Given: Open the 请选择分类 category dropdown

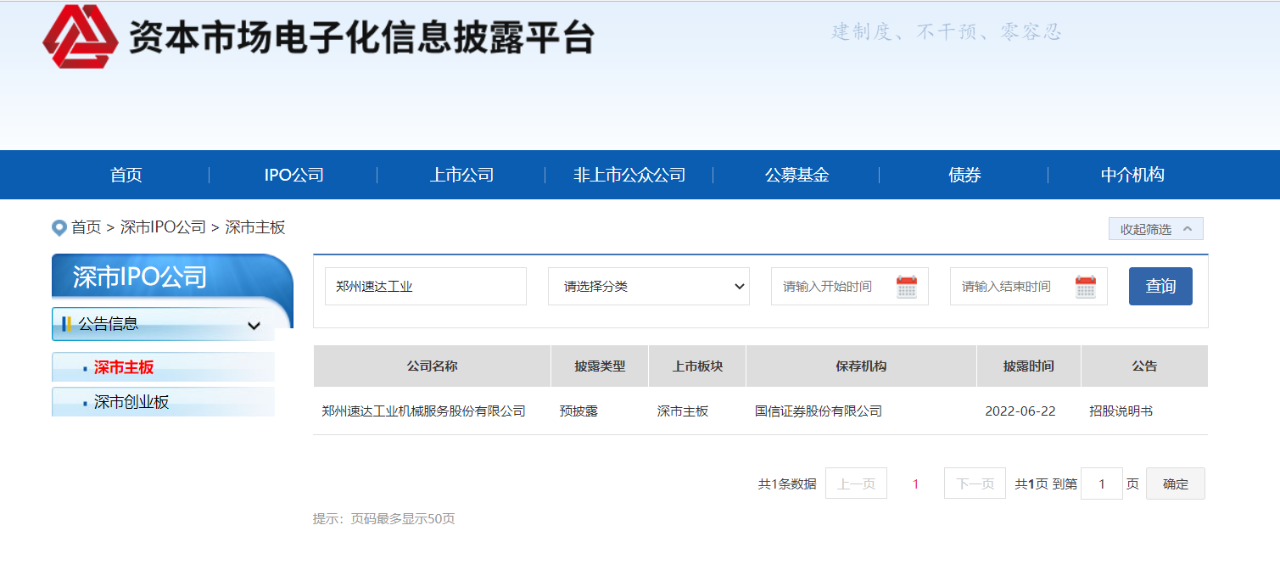Looking at the screenshot, I should pos(649,286).
